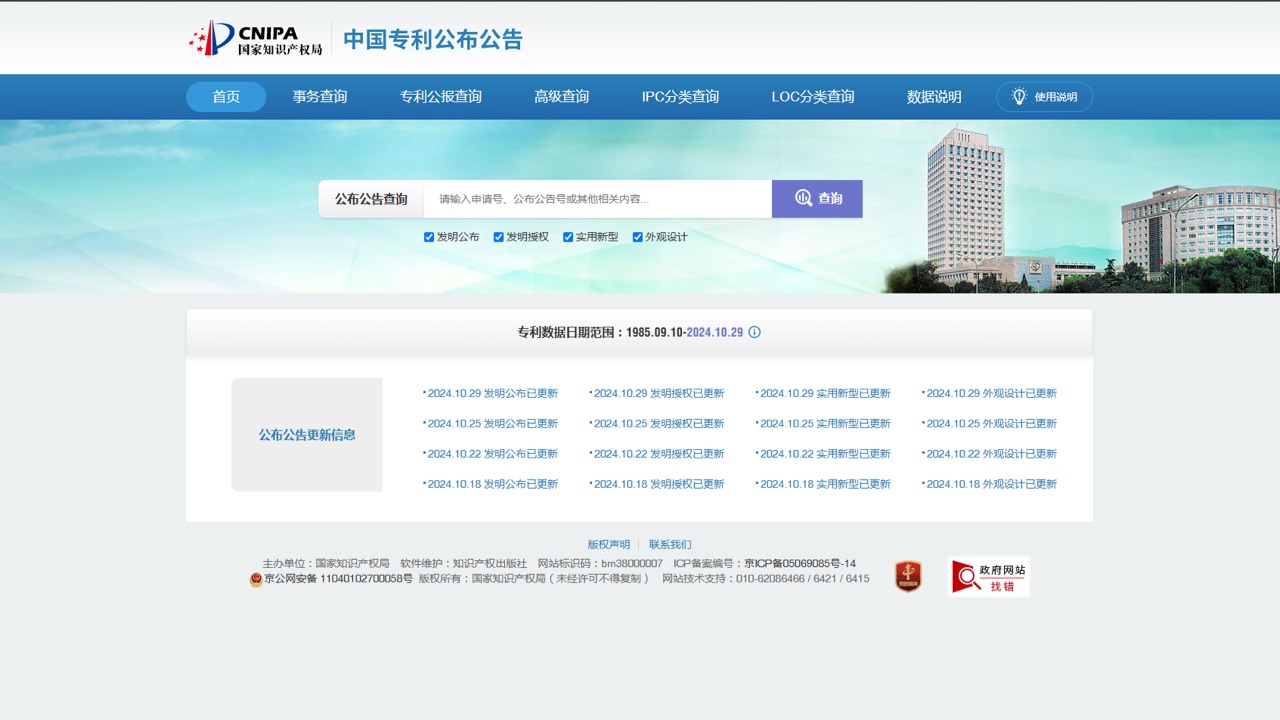Open 2024.10.25 实用新型已更新 link

[824, 424]
